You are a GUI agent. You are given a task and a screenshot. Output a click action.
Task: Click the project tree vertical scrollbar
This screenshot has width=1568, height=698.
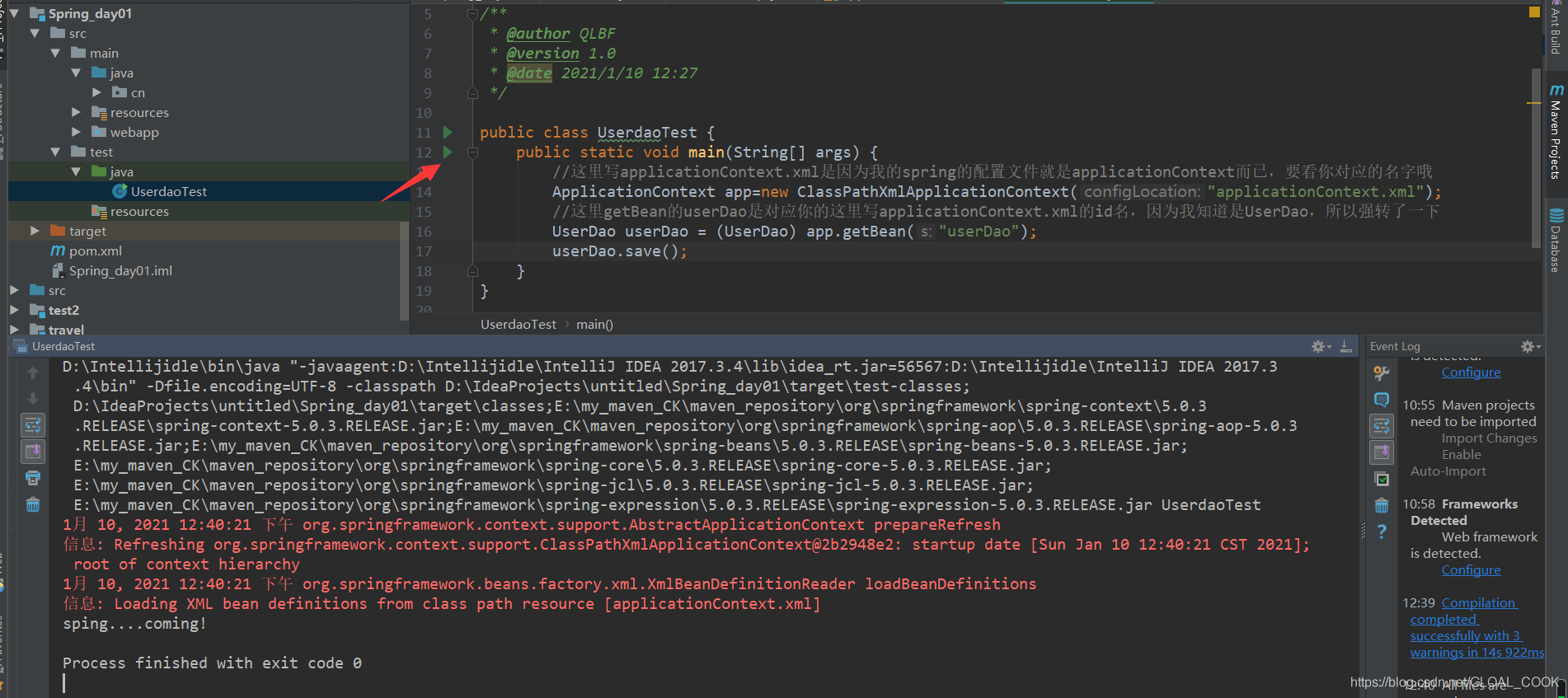point(404,270)
